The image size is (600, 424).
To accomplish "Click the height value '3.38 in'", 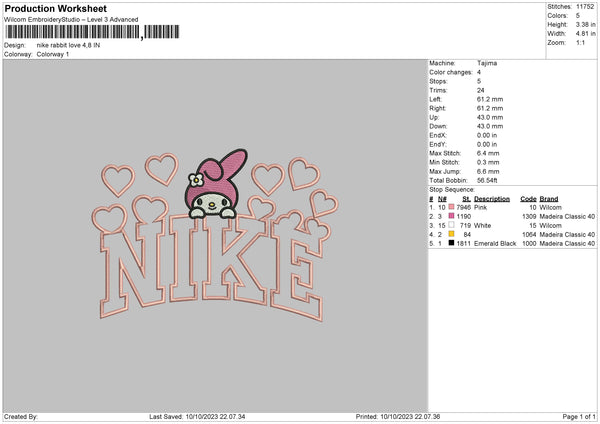I will pyautogui.click(x=585, y=24).
